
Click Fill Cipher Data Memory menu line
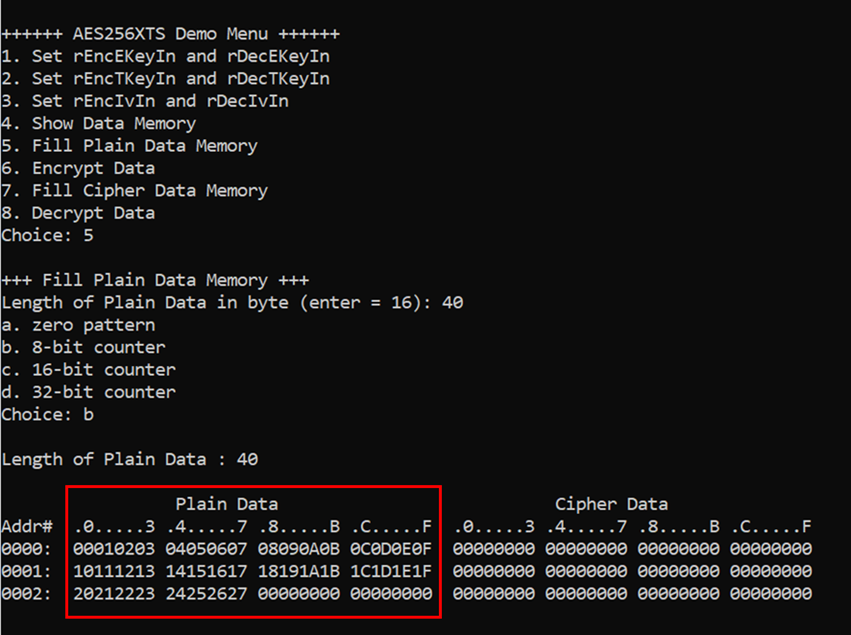tap(135, 191)
